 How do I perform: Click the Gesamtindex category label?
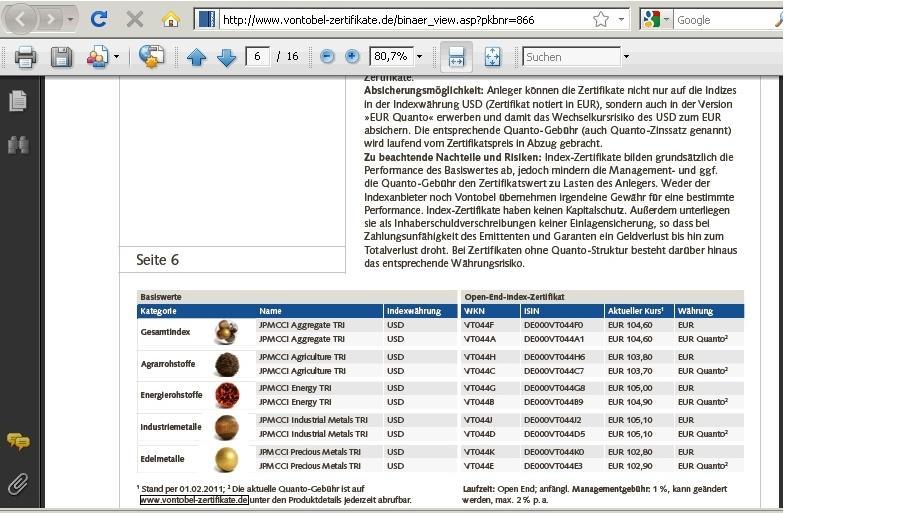[x=165, y=332]
